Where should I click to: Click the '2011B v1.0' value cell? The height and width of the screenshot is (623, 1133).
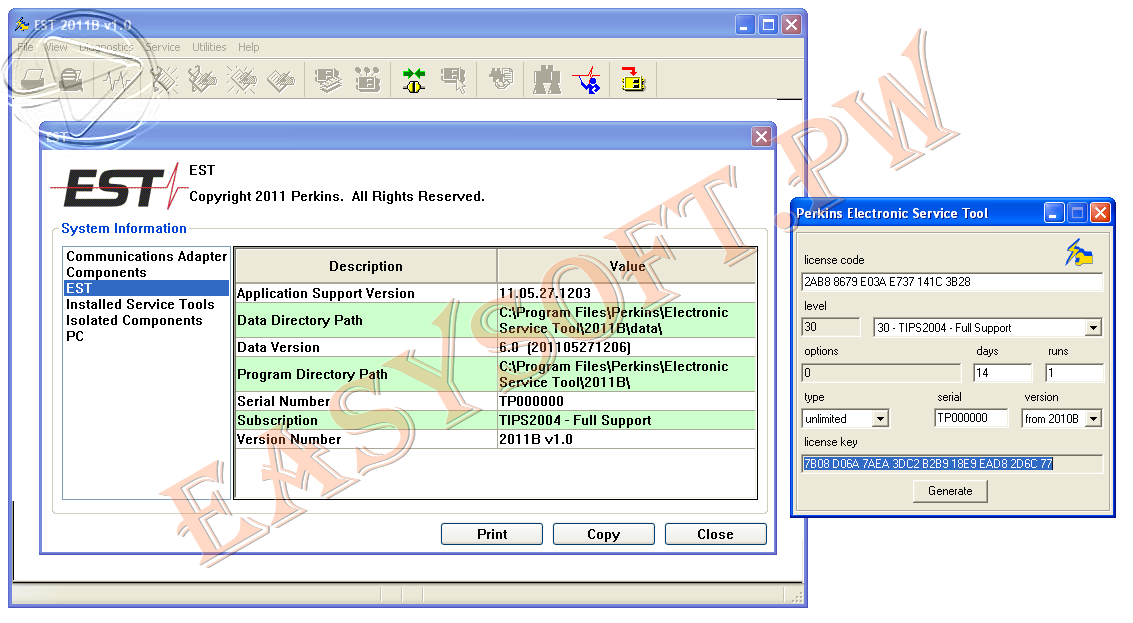coord(626,439)
